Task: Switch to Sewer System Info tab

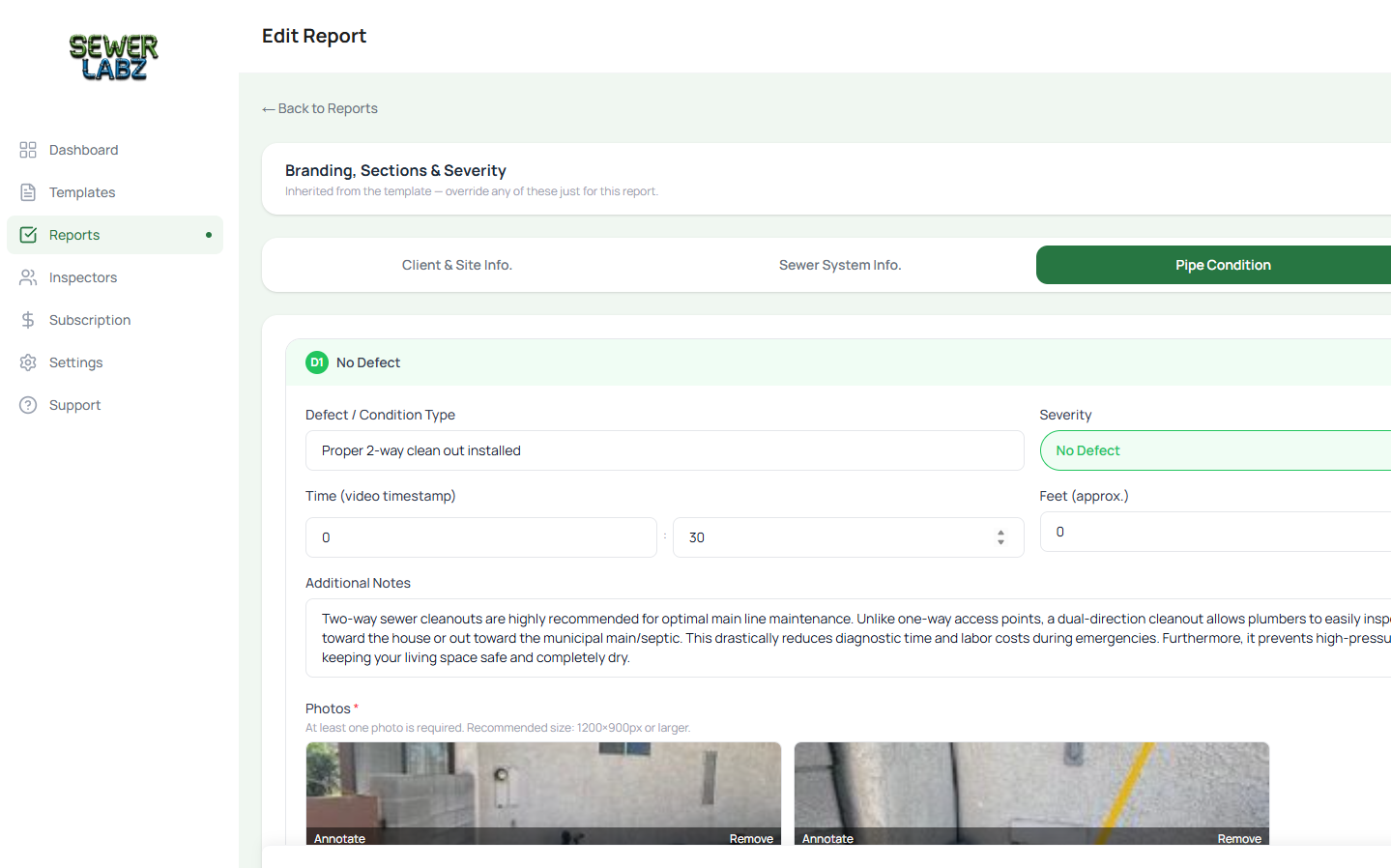Action: tap(840, 265)
